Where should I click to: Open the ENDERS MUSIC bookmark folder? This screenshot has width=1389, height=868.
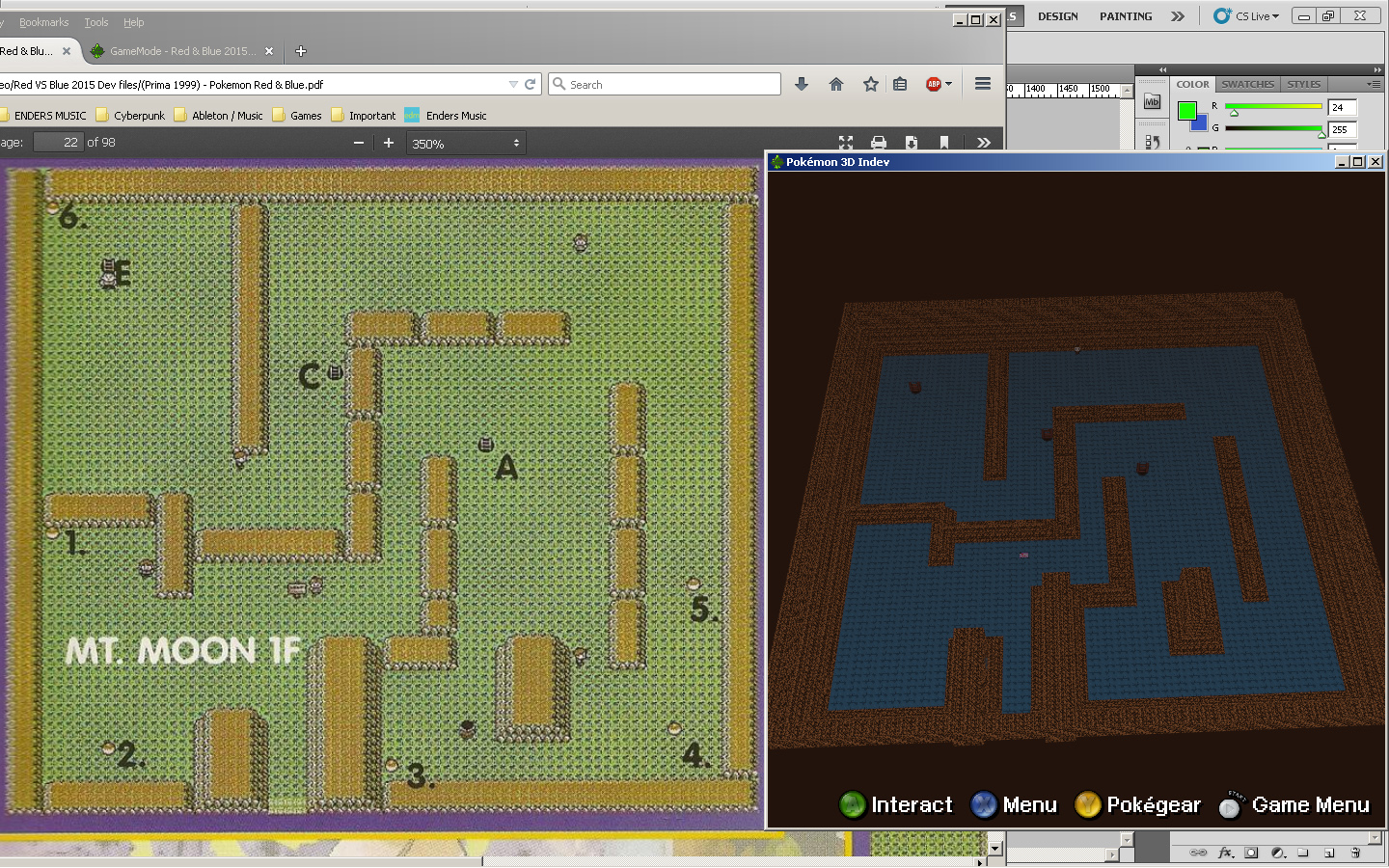pos(43,116)
